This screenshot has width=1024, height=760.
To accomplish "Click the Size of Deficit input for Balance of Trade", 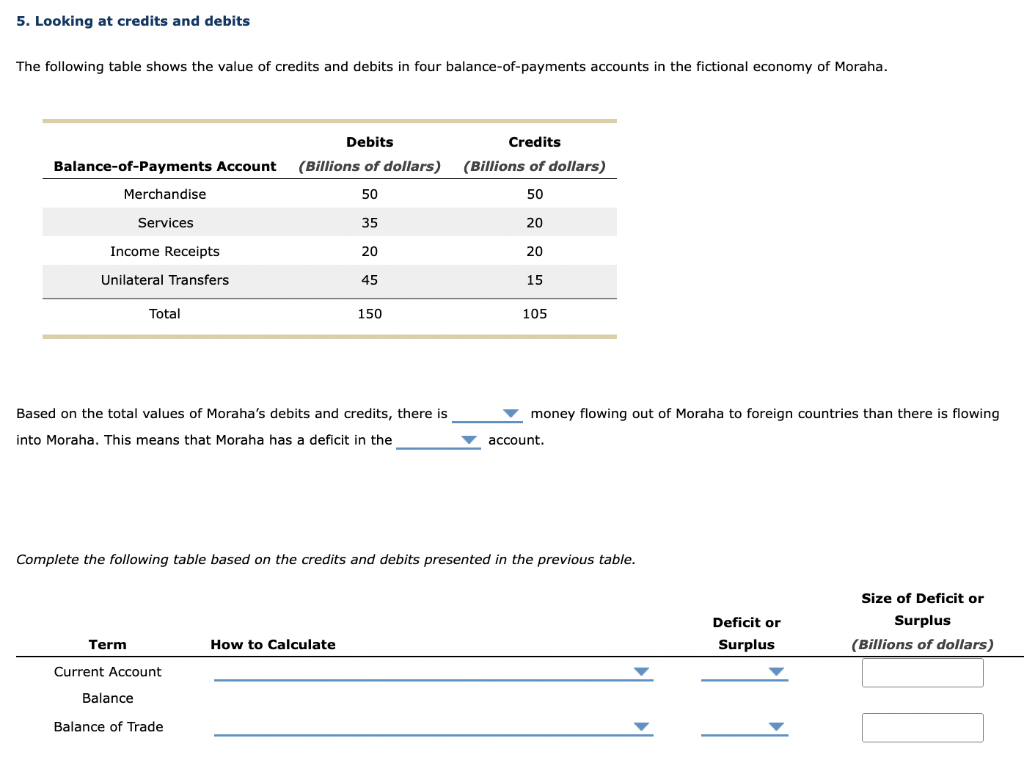I will click(x=922, y=727).
